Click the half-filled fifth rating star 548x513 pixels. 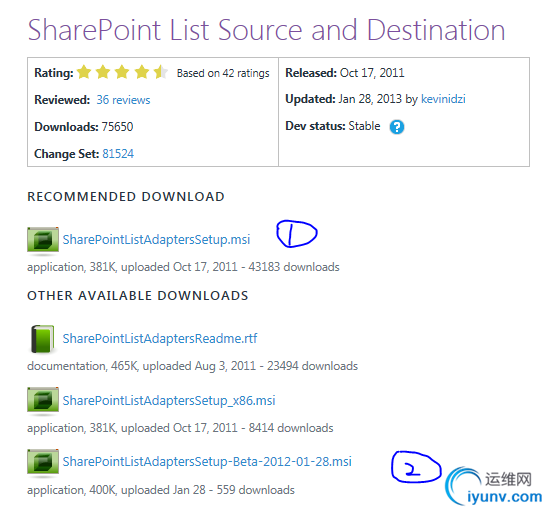161,72
